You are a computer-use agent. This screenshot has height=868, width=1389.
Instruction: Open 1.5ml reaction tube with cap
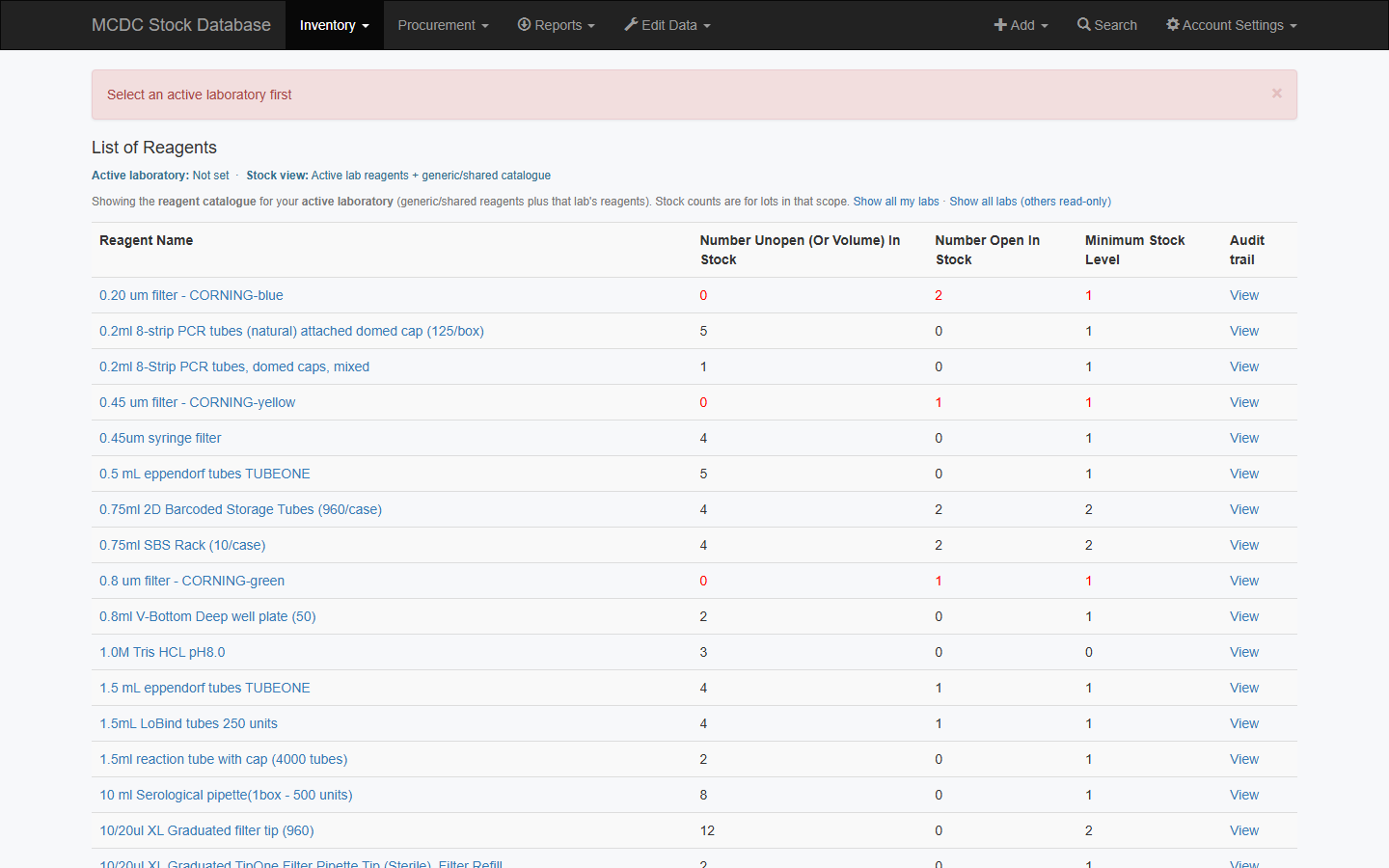223,759
